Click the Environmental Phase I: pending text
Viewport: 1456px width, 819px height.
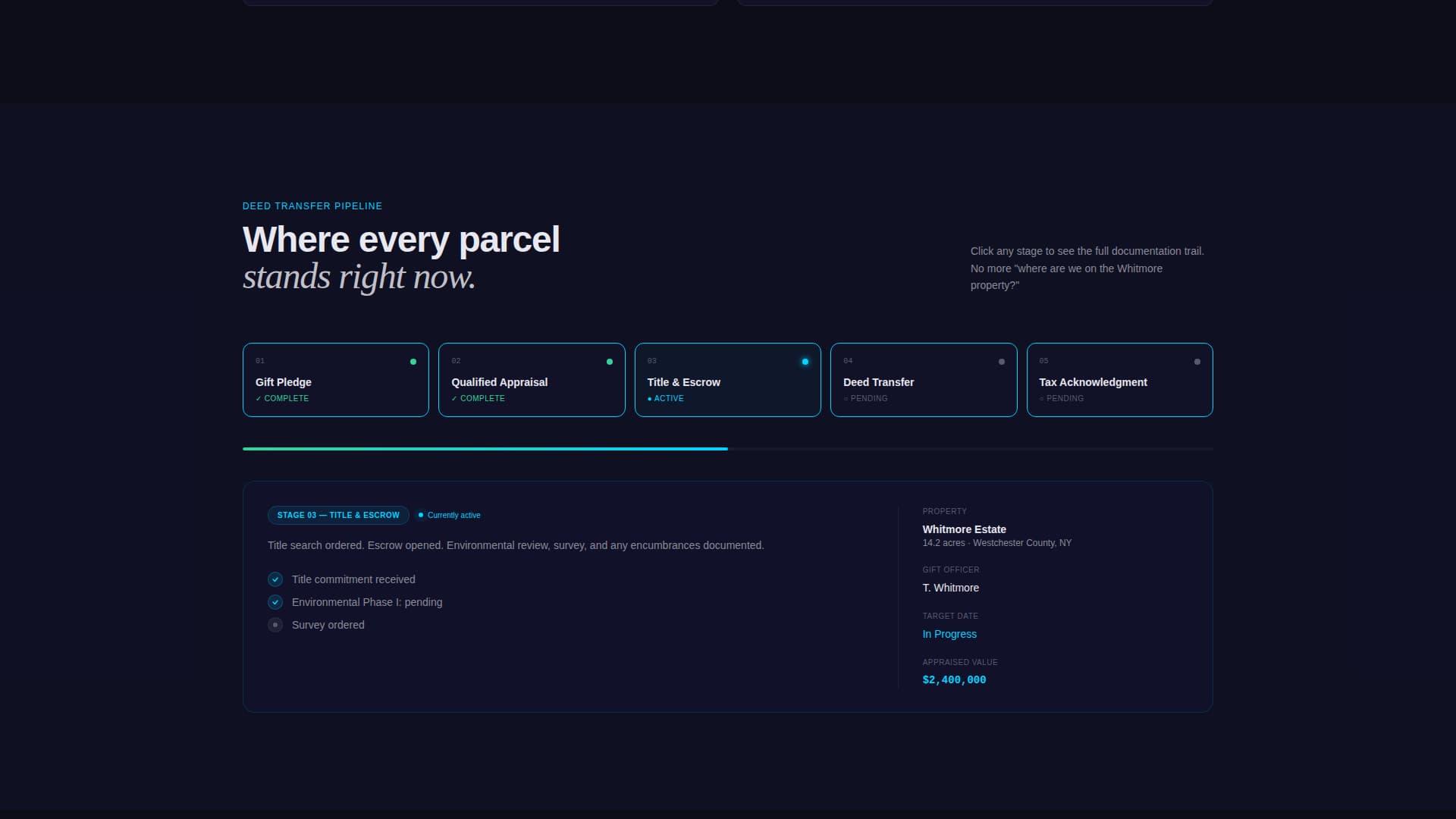pos(367,602)
